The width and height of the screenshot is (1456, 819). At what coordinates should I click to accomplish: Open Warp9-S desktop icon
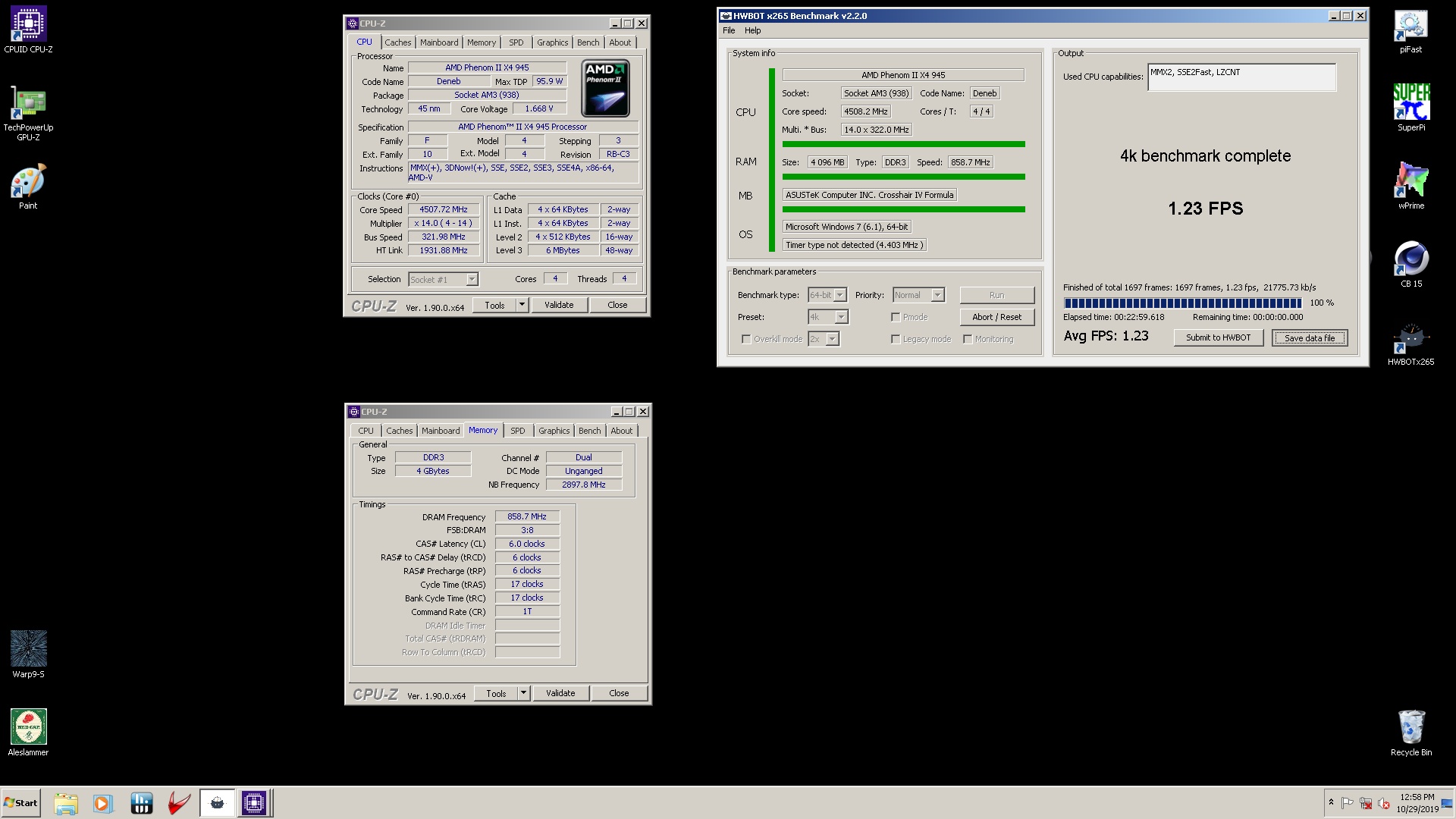tap(28, 654)
